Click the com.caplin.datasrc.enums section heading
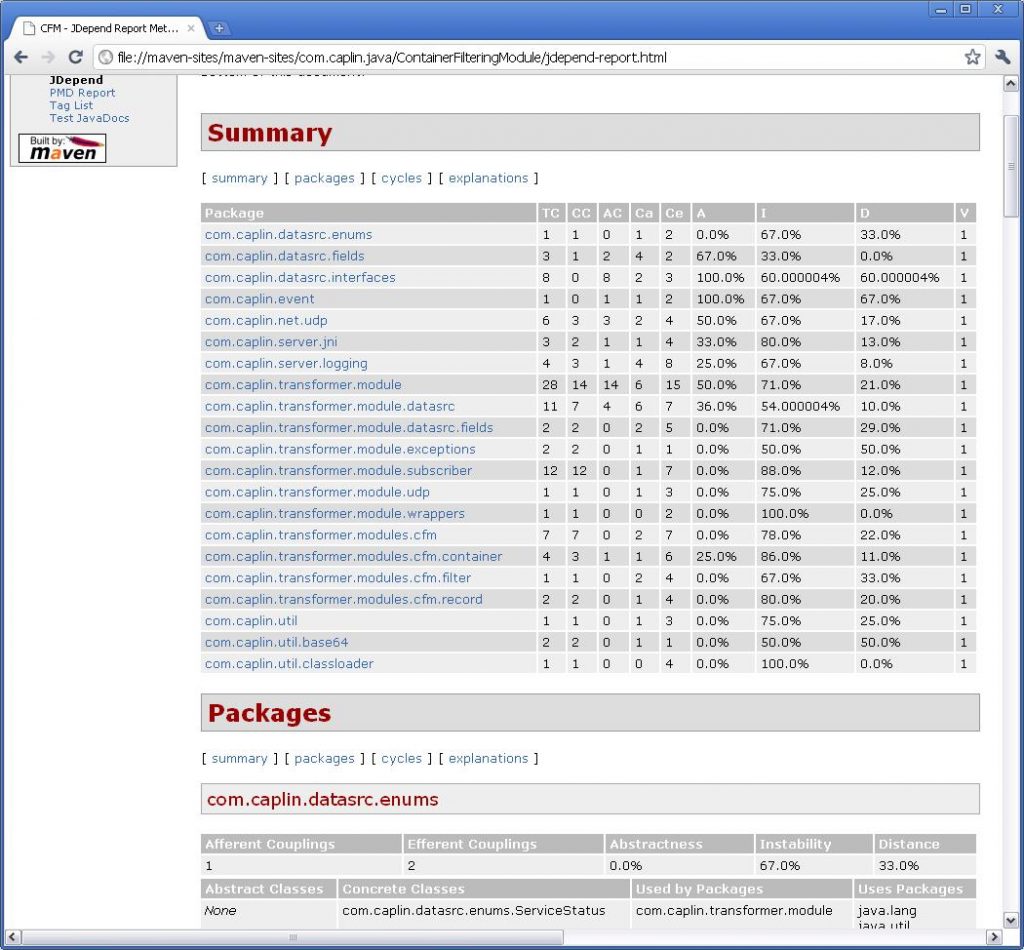Image resolution: width=1024 pixels, height=950 pixels. coord(323,800)
